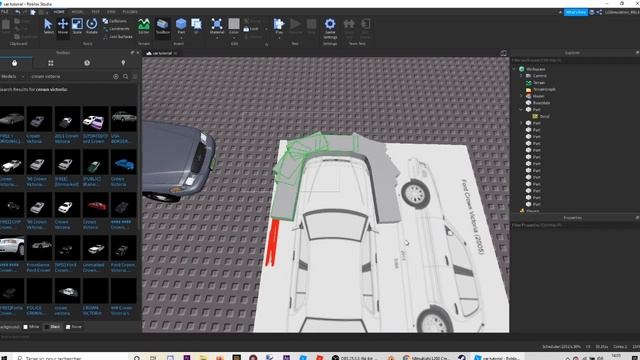
Task: Toggle Constraints option
Action: tap(116, 29)
